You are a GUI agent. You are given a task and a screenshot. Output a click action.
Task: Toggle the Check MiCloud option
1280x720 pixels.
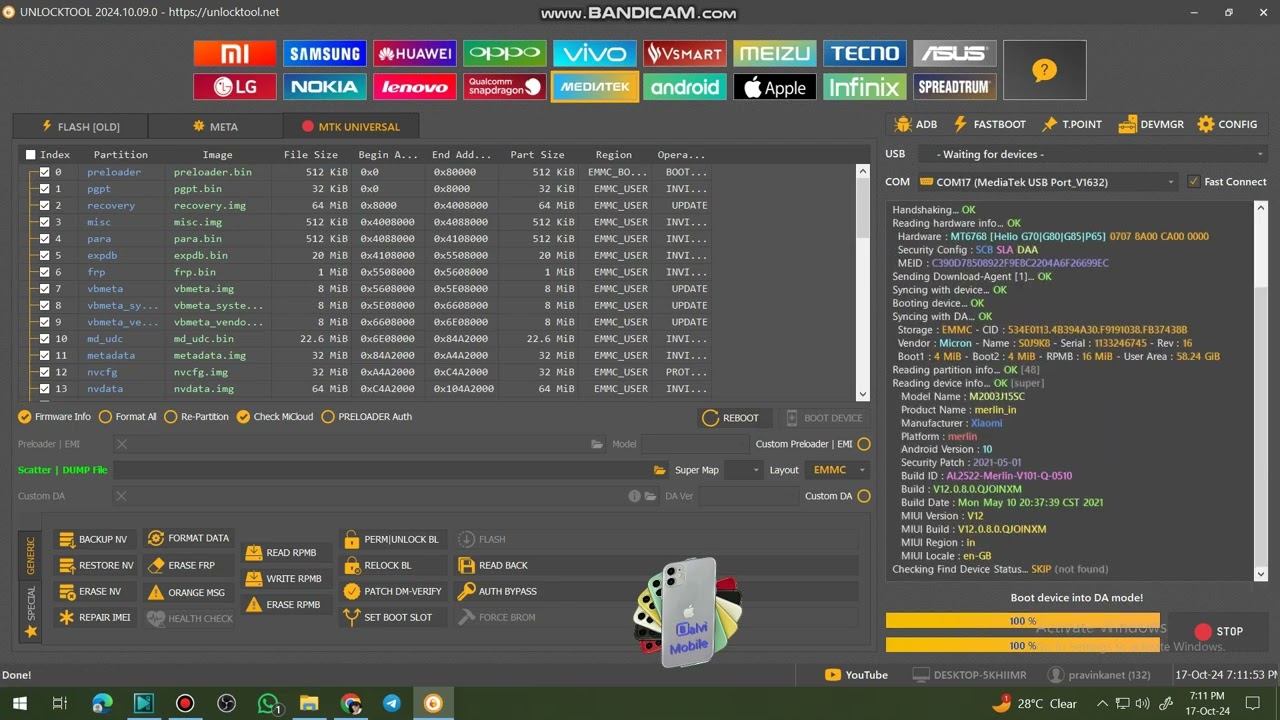243,417
